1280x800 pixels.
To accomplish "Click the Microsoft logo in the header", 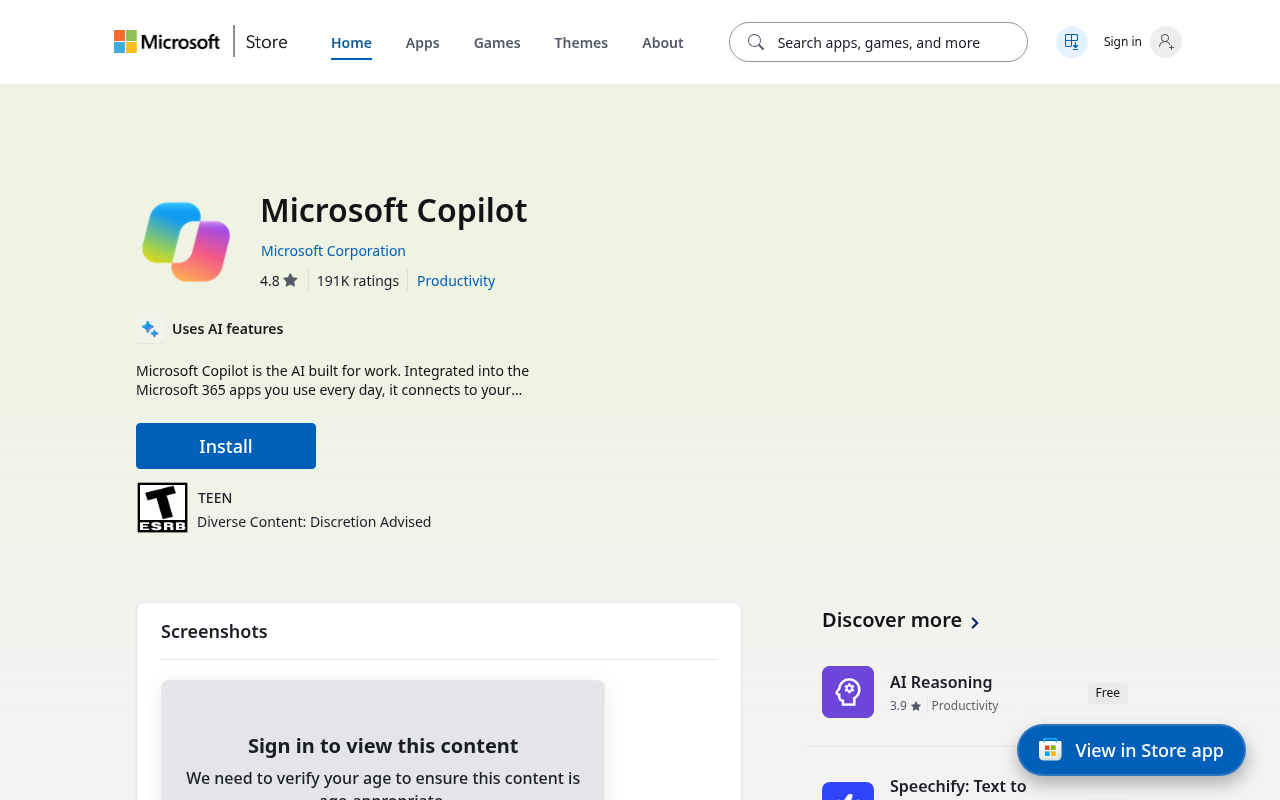I will click(x=167, y=42).
